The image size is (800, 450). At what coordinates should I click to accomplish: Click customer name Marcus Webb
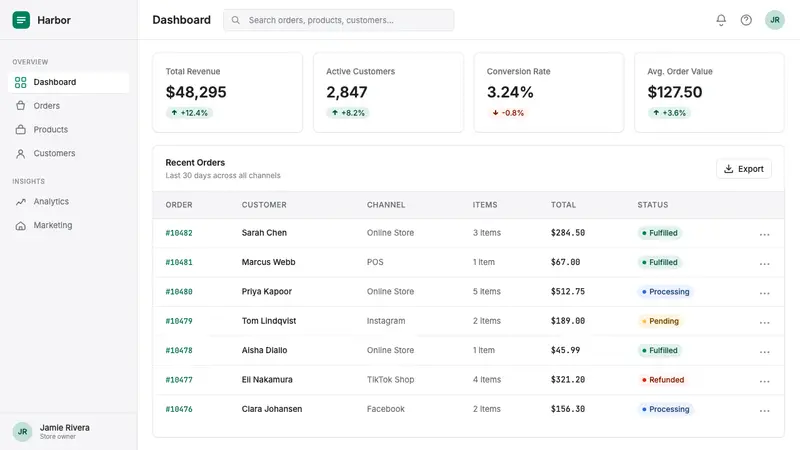pos(268,262)
